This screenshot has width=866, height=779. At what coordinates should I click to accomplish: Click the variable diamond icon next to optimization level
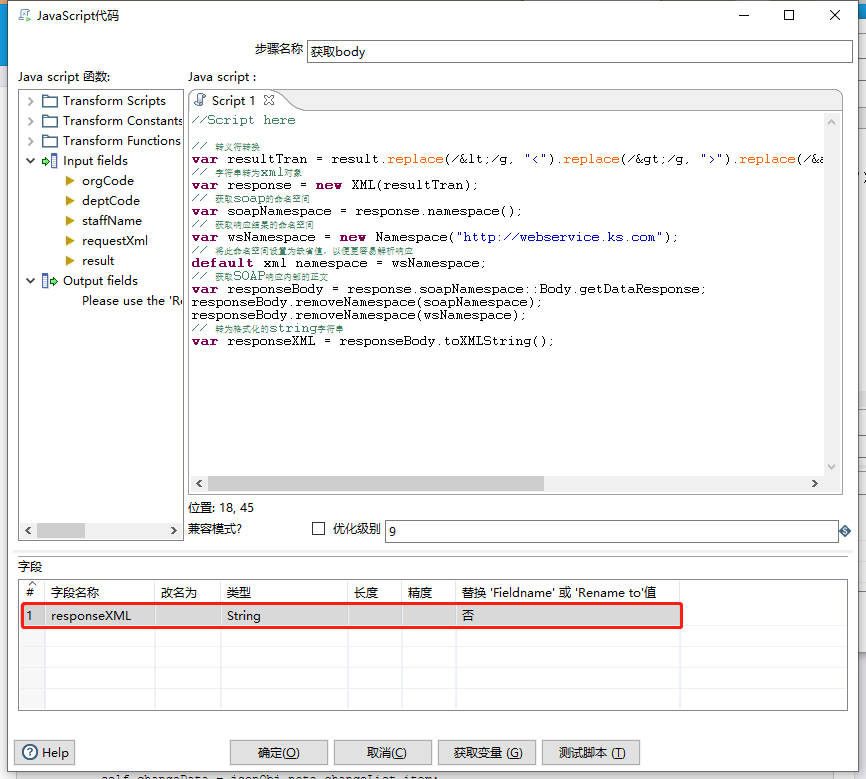[844, 531]
